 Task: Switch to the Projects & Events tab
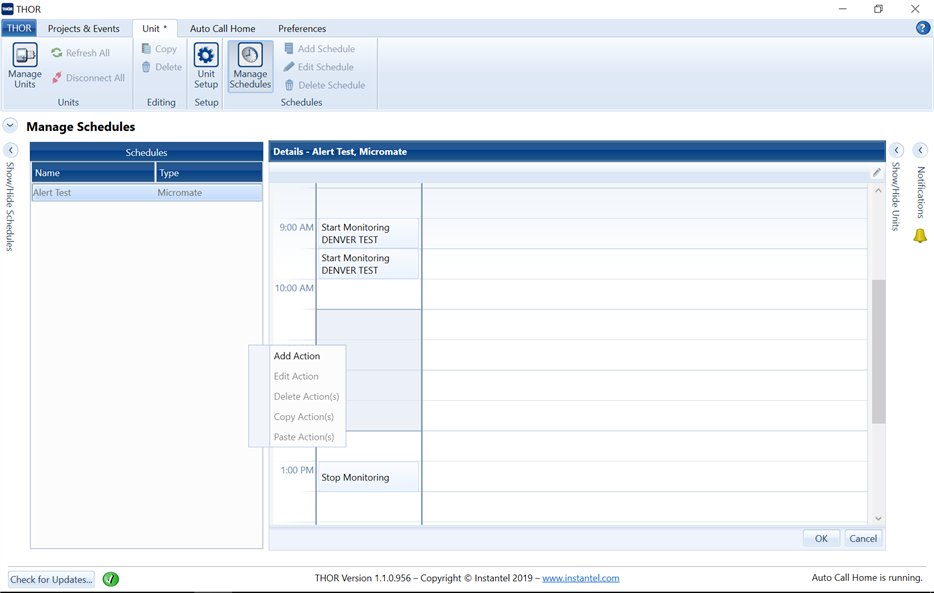(x=83, y=29)
